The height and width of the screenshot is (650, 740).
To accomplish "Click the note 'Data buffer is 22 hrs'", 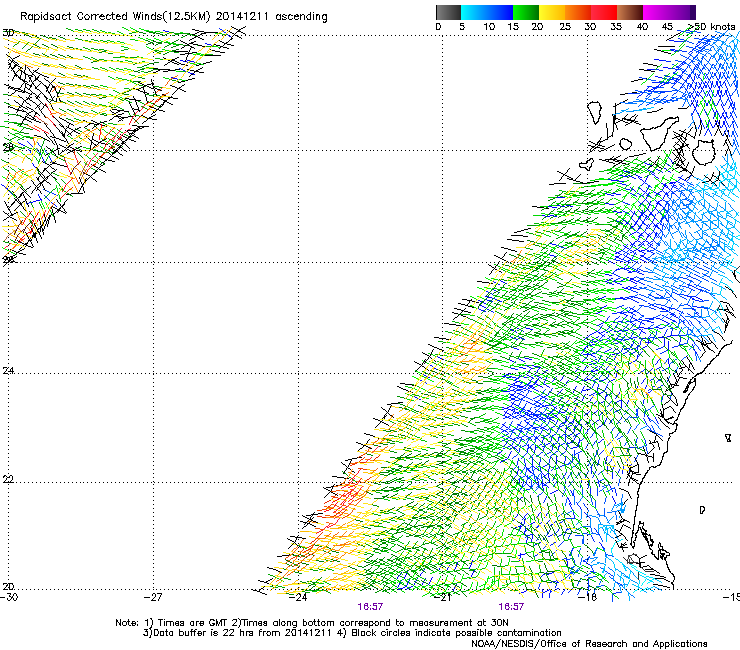I will pos(204,633).
